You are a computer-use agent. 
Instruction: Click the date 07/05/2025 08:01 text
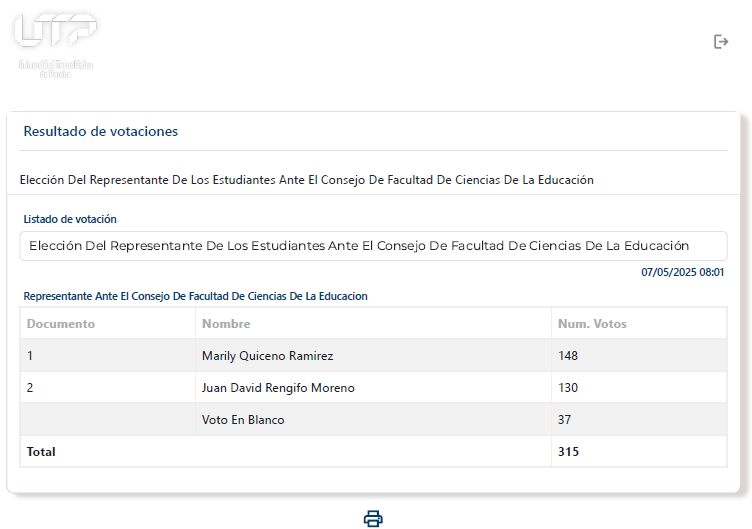[x=682, y=272]
